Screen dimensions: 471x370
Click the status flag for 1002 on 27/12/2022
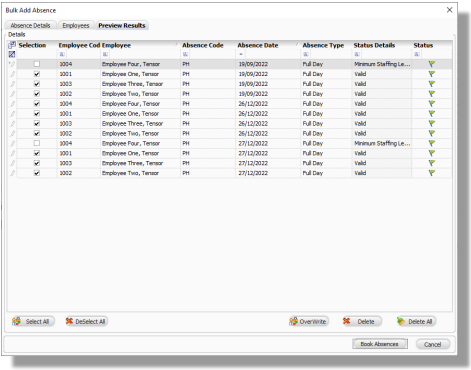[x=432, y=173]
